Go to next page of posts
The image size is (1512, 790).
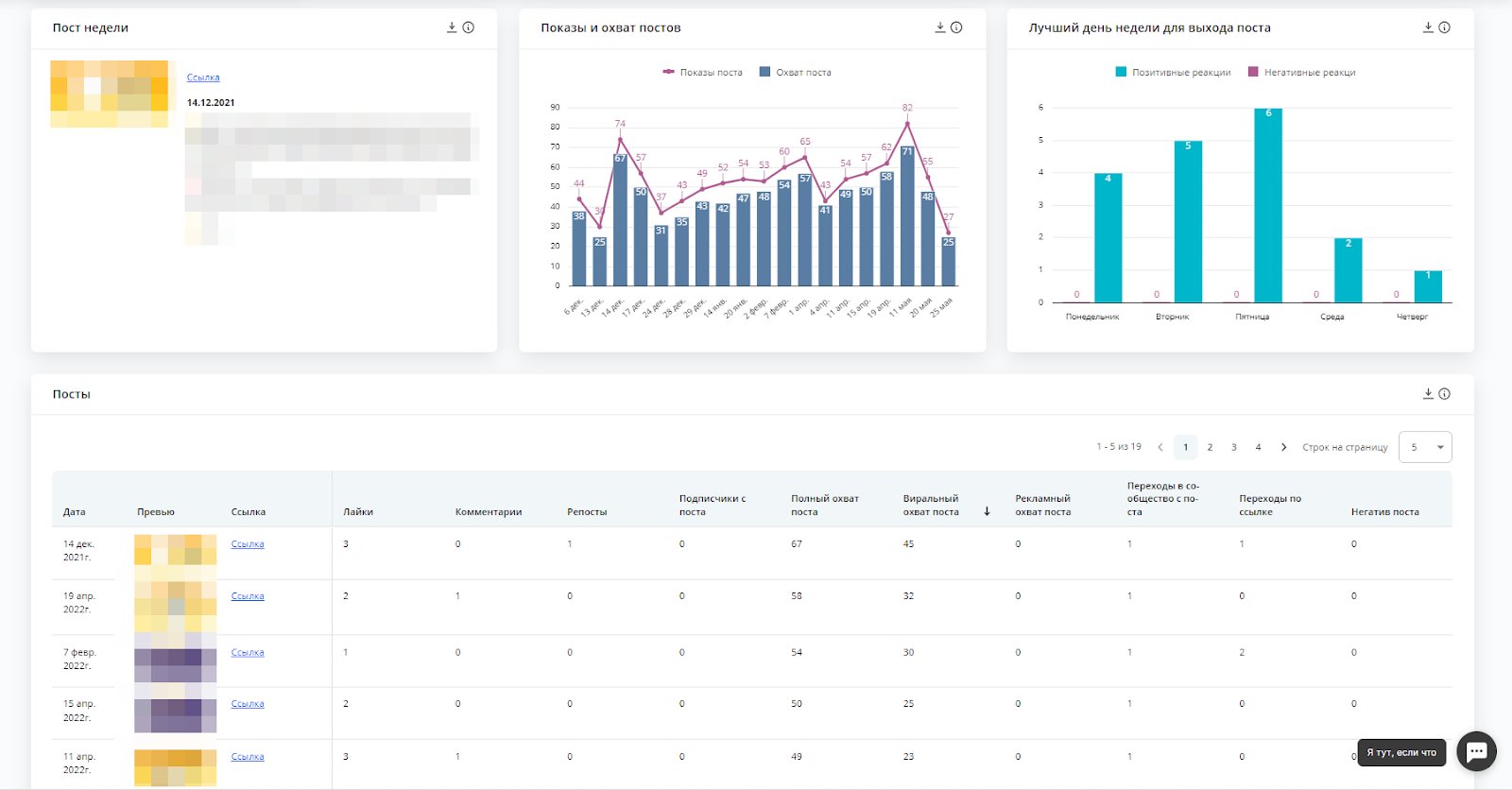tap(1283, 447)
